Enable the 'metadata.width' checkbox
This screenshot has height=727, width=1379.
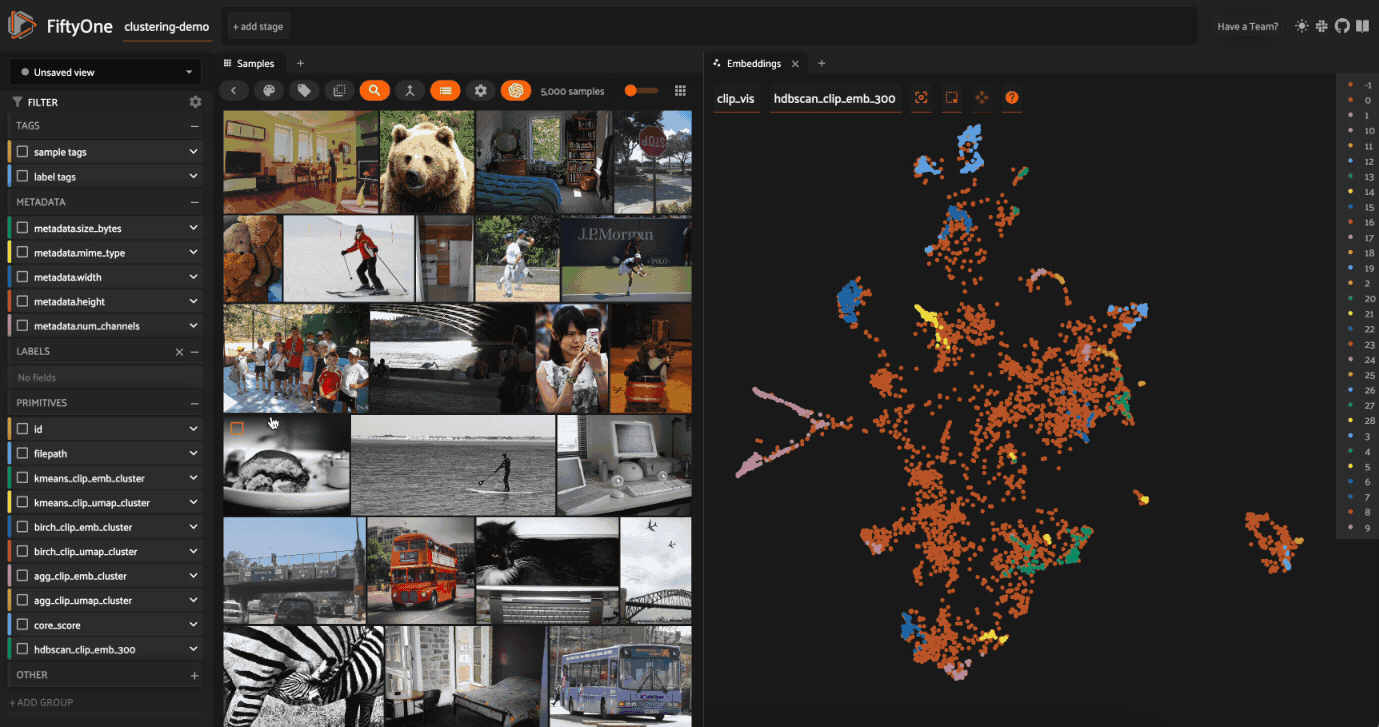pos(23,277)
